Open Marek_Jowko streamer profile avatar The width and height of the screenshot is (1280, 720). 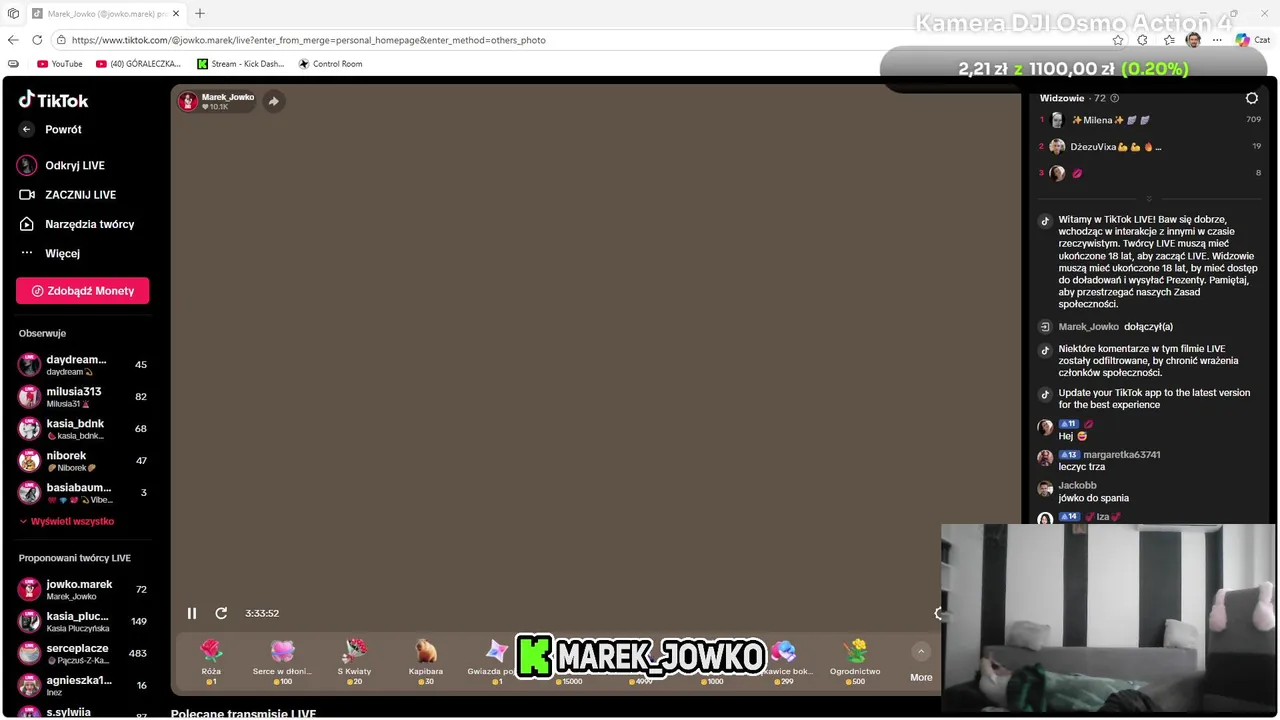click(x=188, y=101)
